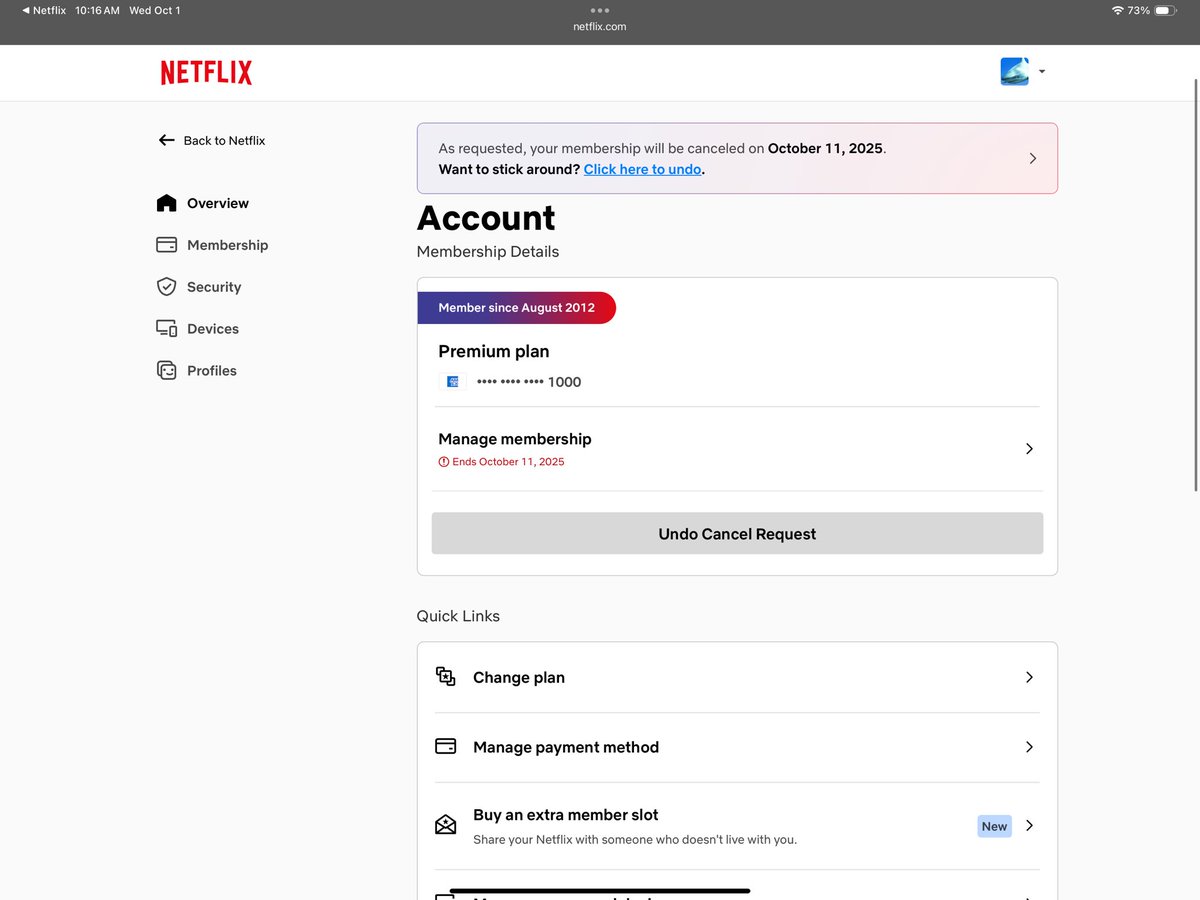Click the Change plan row chevron
This screenshot has width=1200, height=900.
(1029, 677)
